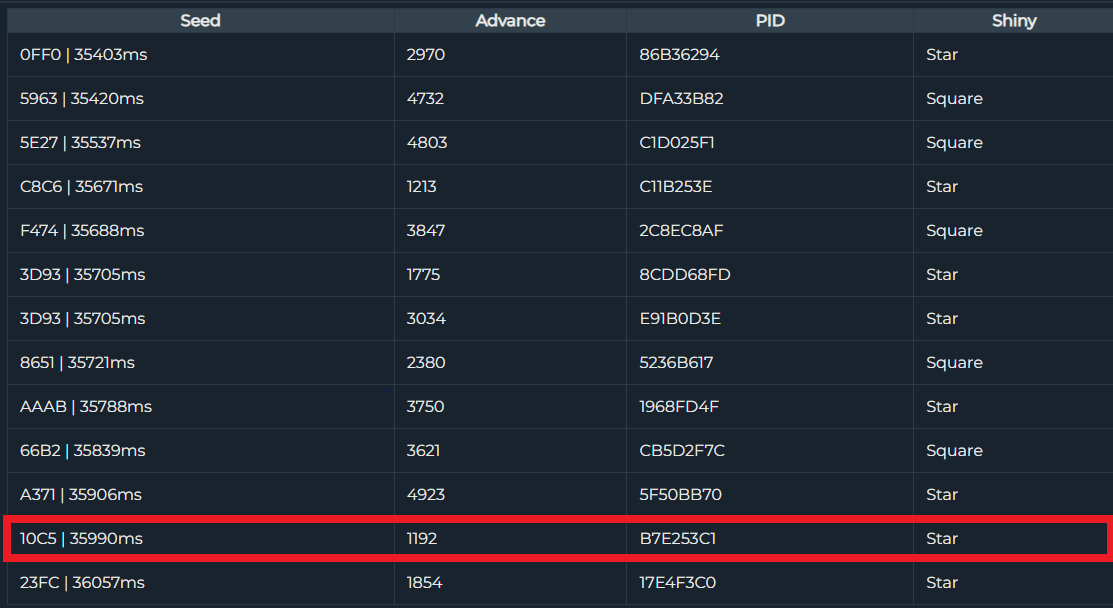The width and height of the screenshot is (1113, 608).
Task: Select PID B7E253C1
Action: [x=677, y=538]
